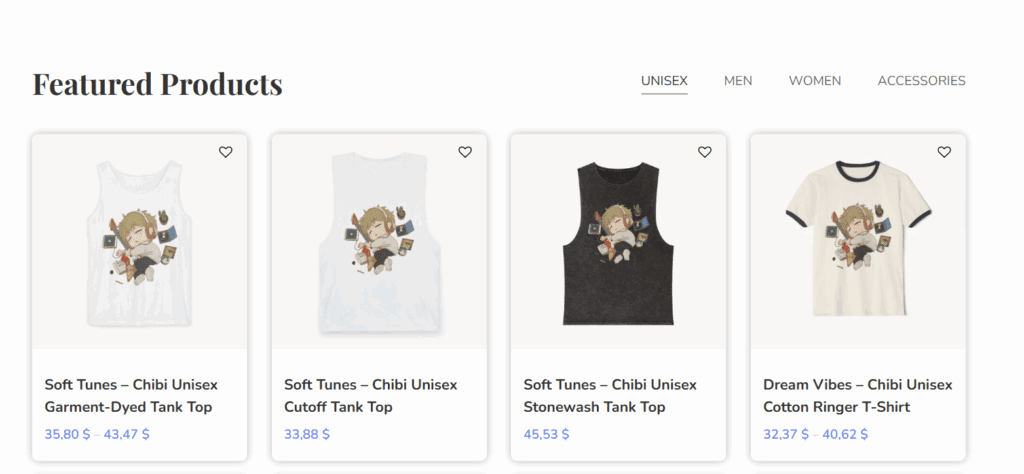
Task: Click heart icon on Cutoff Tank Top
Action: click(465, 152)
